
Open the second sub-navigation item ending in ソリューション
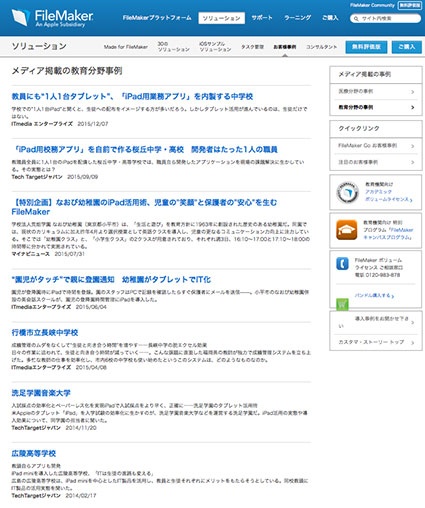tap(173, 47)
